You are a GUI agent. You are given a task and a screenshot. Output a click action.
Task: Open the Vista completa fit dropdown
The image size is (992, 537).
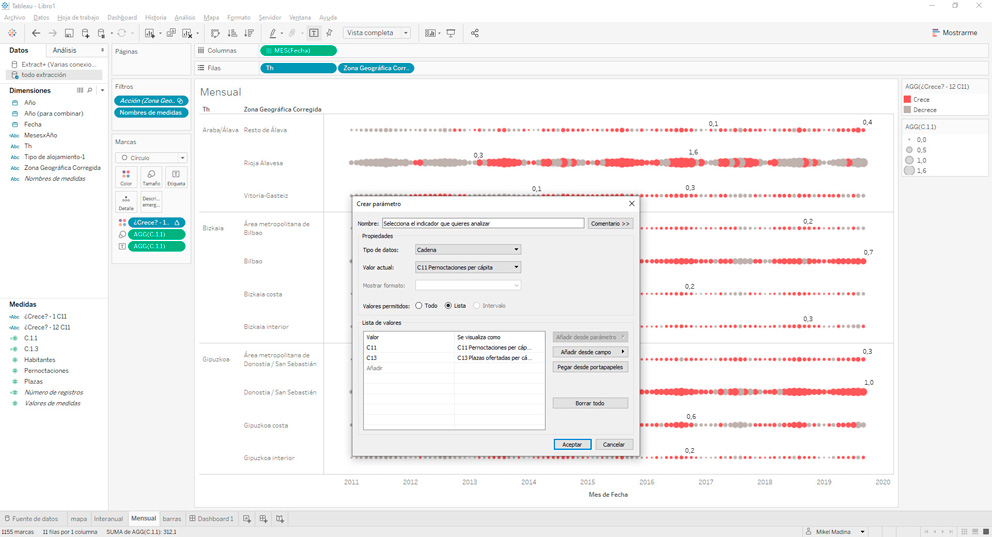pos(377,33)
